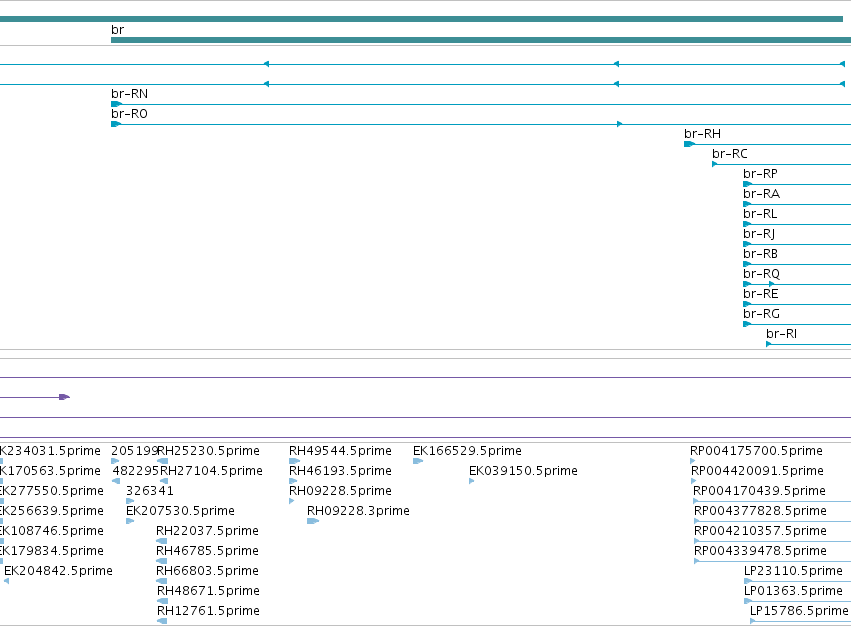This screenshot has height=626, width=851.
Task: Select EST RH46193.5prime
Action: point(340,471)
